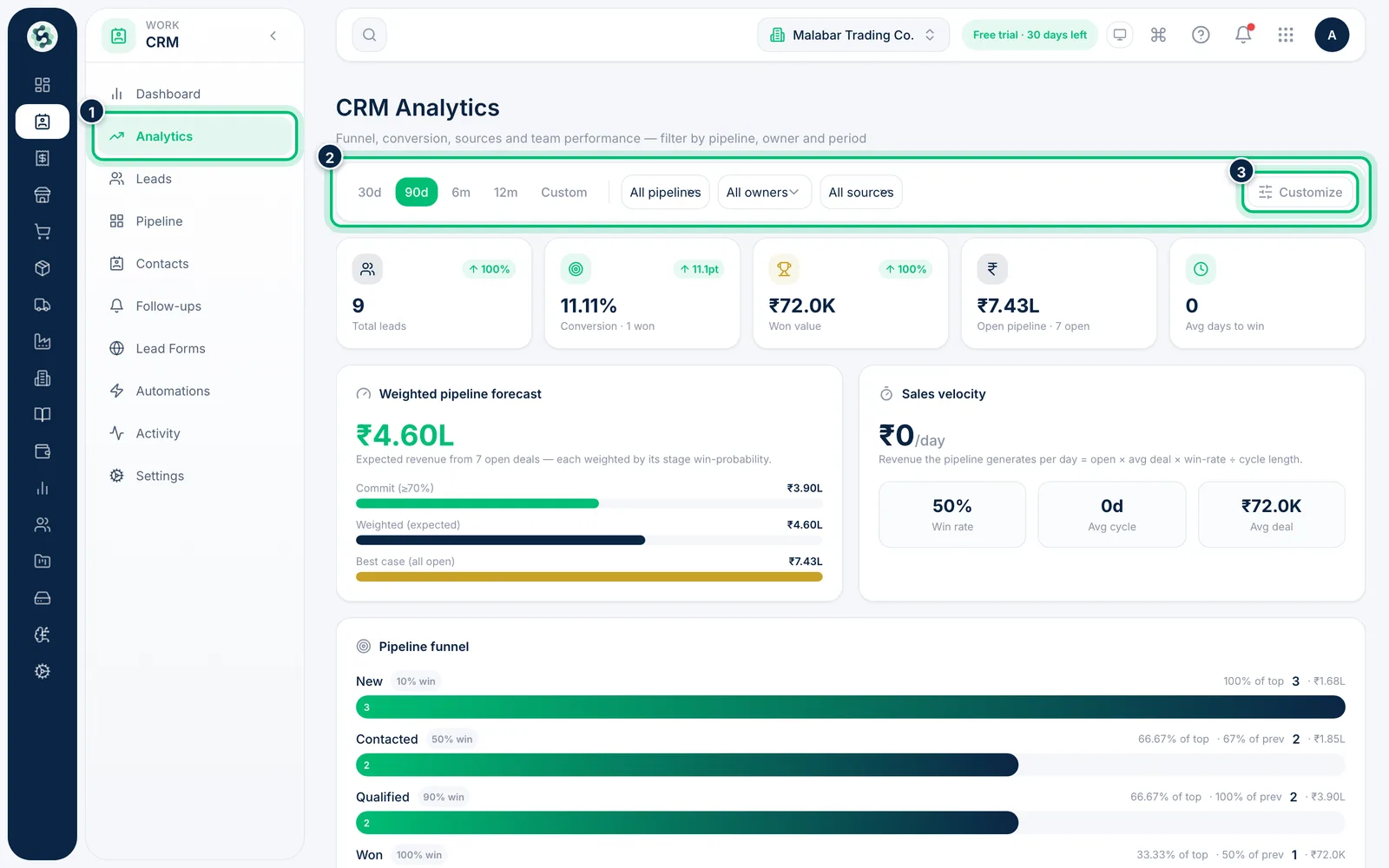1389x868 pixels.
Task: Select the 90d period
Action: coord(417,192)
